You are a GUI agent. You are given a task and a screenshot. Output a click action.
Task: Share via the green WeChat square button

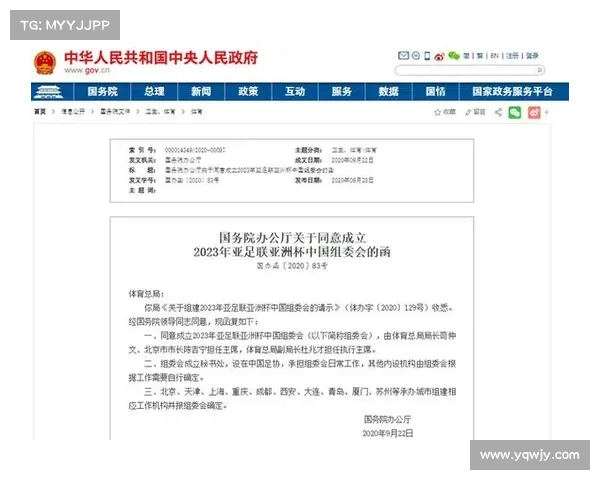(515, 113)
